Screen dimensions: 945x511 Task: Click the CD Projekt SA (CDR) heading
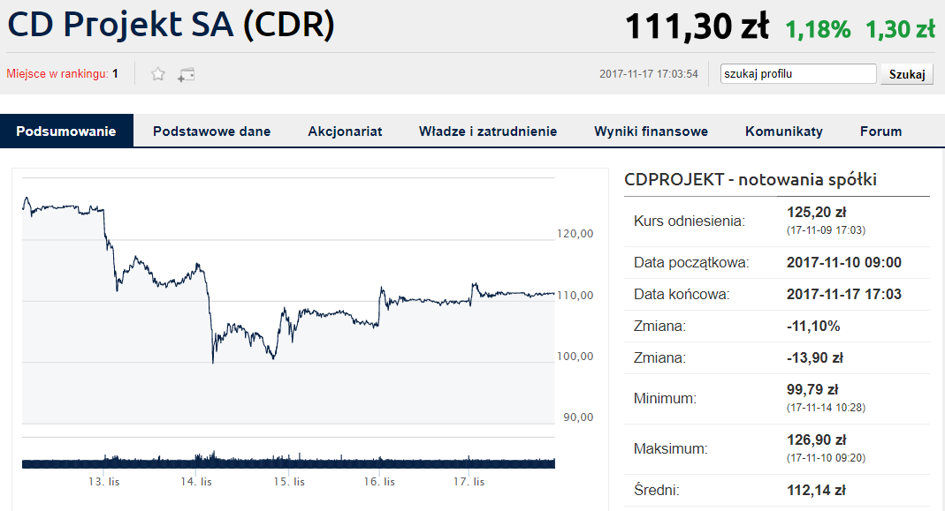[x=171, y=25]
